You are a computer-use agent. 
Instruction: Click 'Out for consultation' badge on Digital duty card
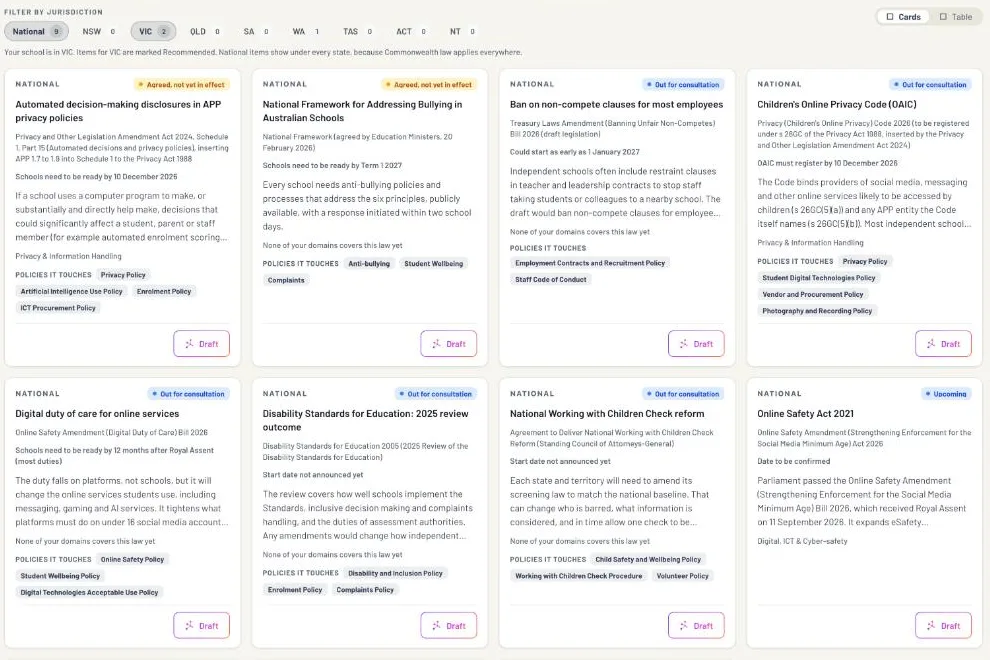tap(188, 393)
